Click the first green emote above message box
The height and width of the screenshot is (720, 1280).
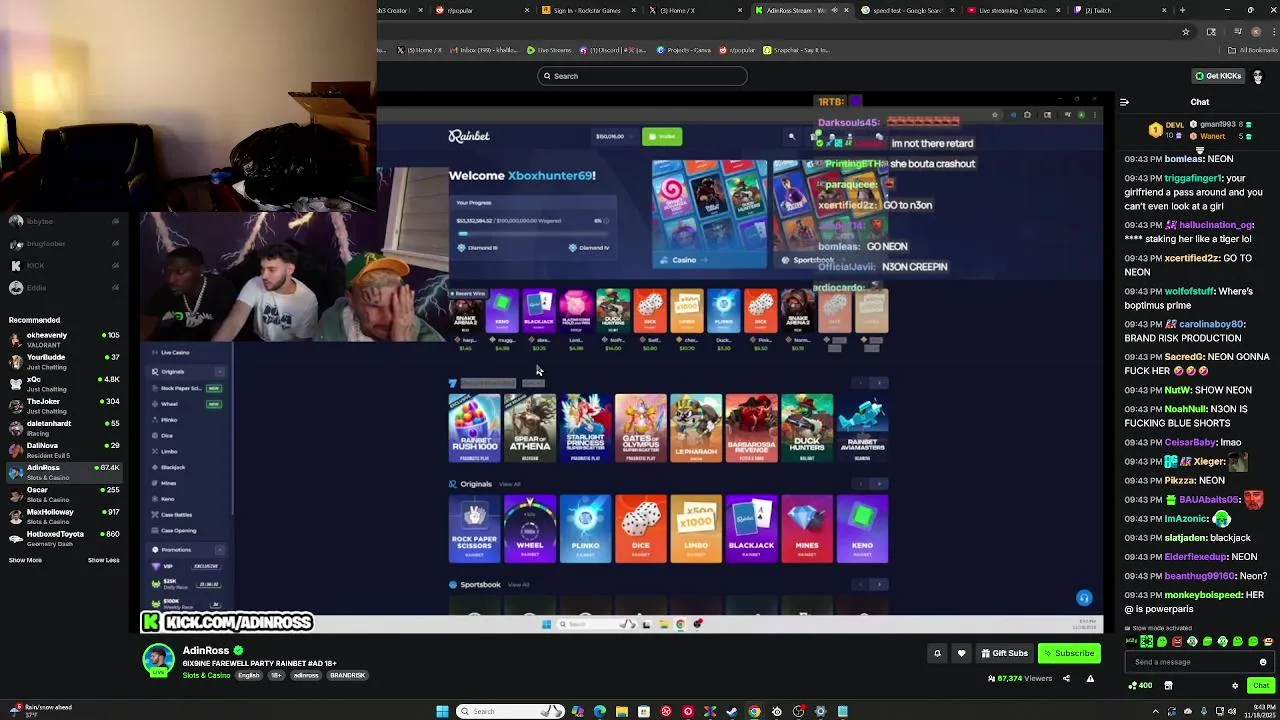tap(1146, 642)
